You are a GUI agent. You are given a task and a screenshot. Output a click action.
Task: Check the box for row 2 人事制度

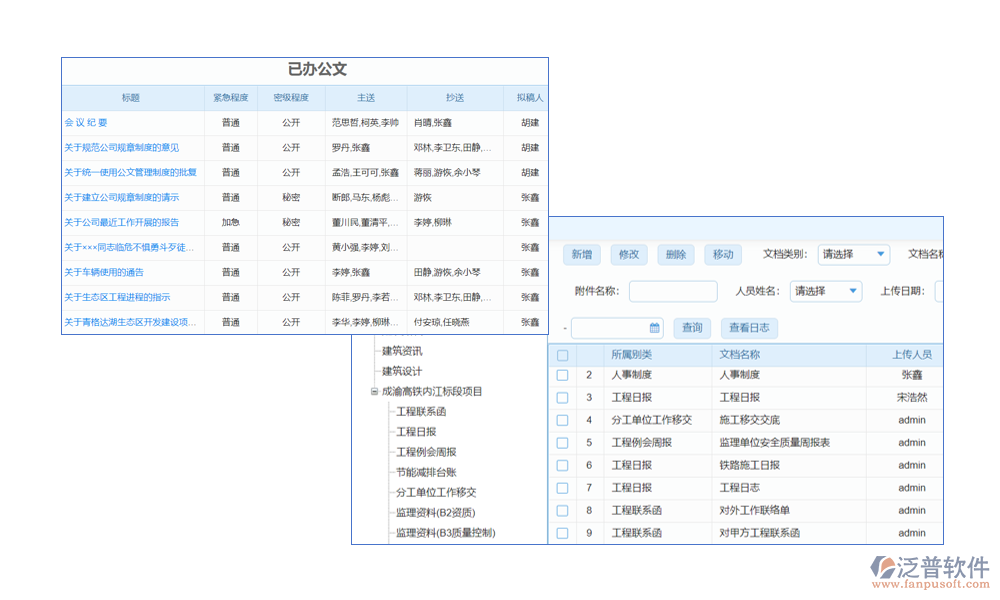click(562, 375)
